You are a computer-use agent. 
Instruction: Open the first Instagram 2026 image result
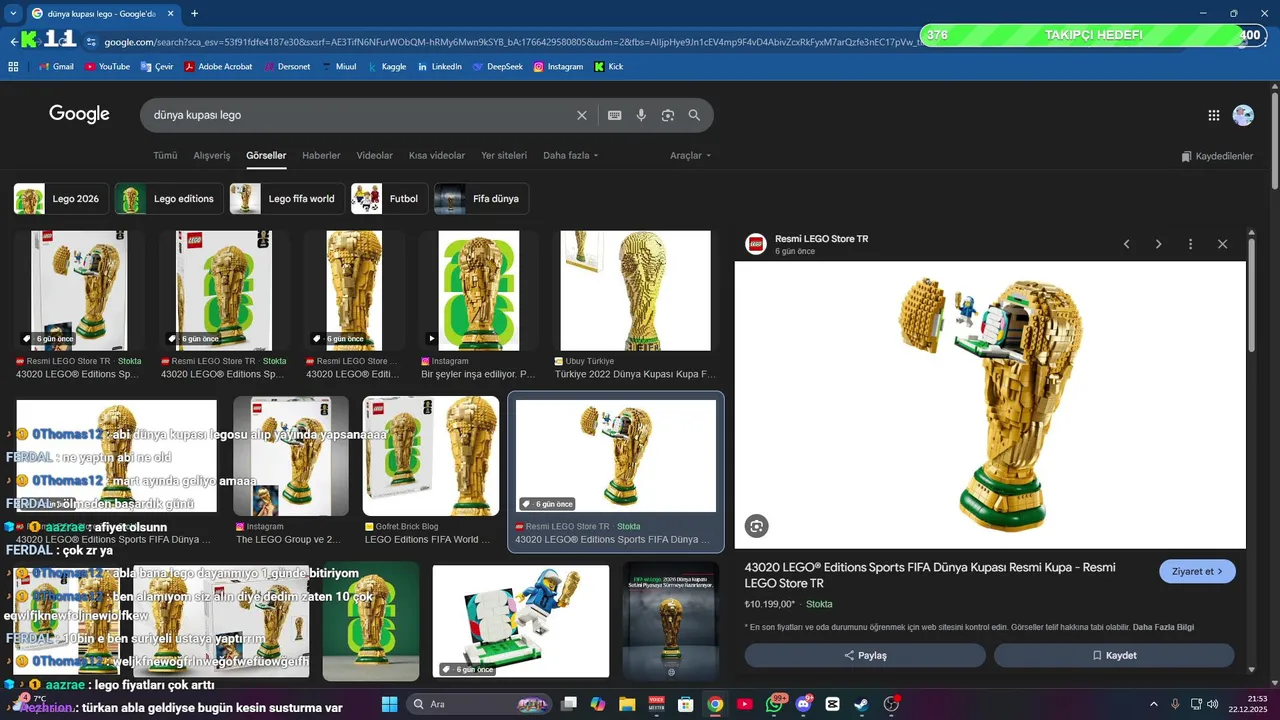coord(479,291)
